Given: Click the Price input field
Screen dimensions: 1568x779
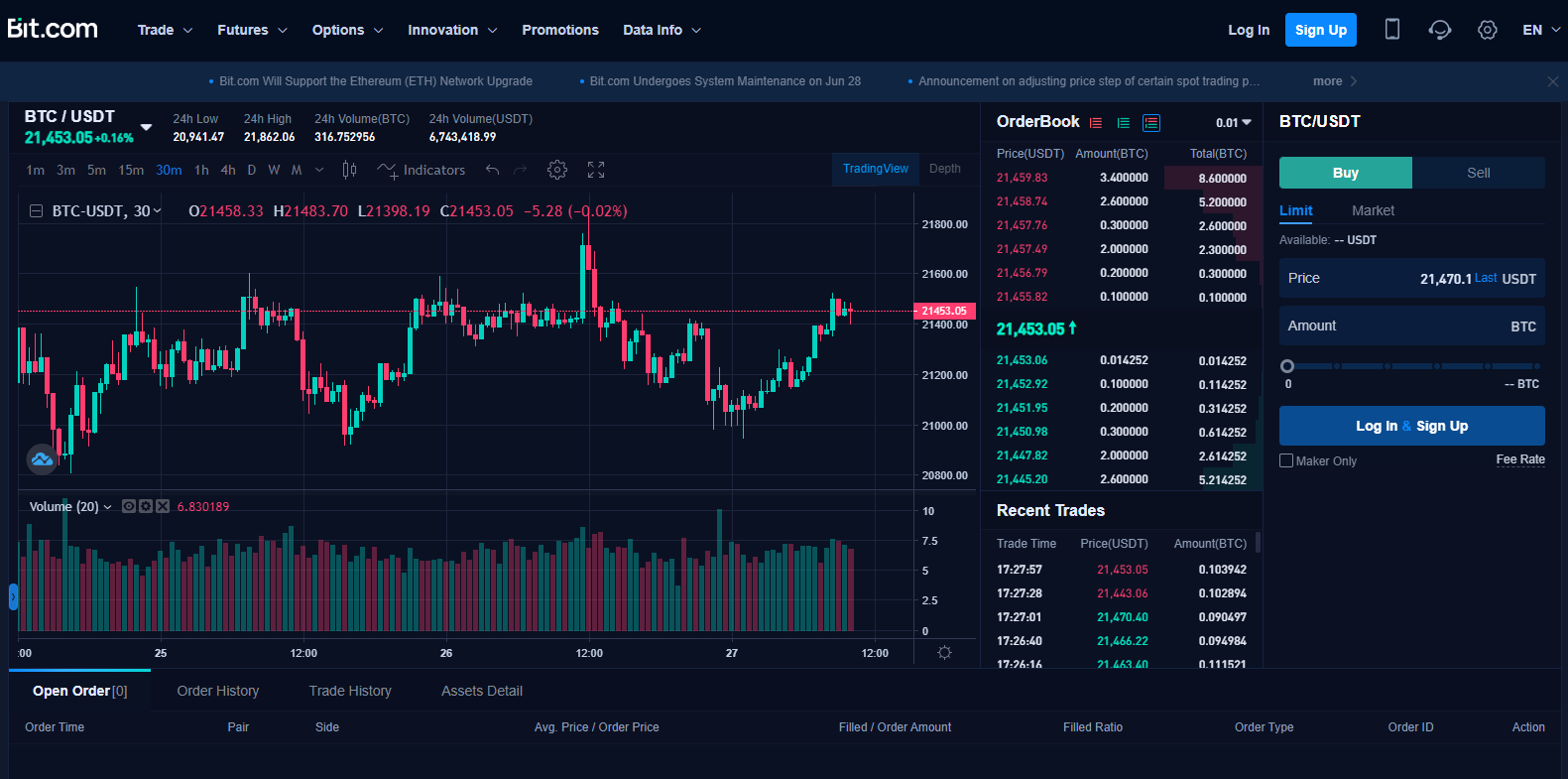Looking at the screenshot, I should (1412, 279).
